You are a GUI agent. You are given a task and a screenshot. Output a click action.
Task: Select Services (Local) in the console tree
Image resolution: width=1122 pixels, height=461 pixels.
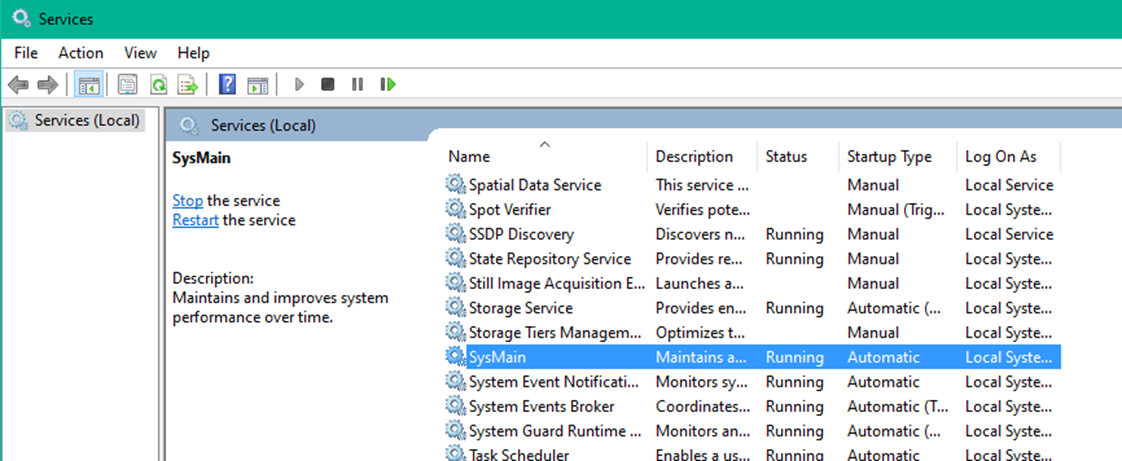tap(86, 121)
